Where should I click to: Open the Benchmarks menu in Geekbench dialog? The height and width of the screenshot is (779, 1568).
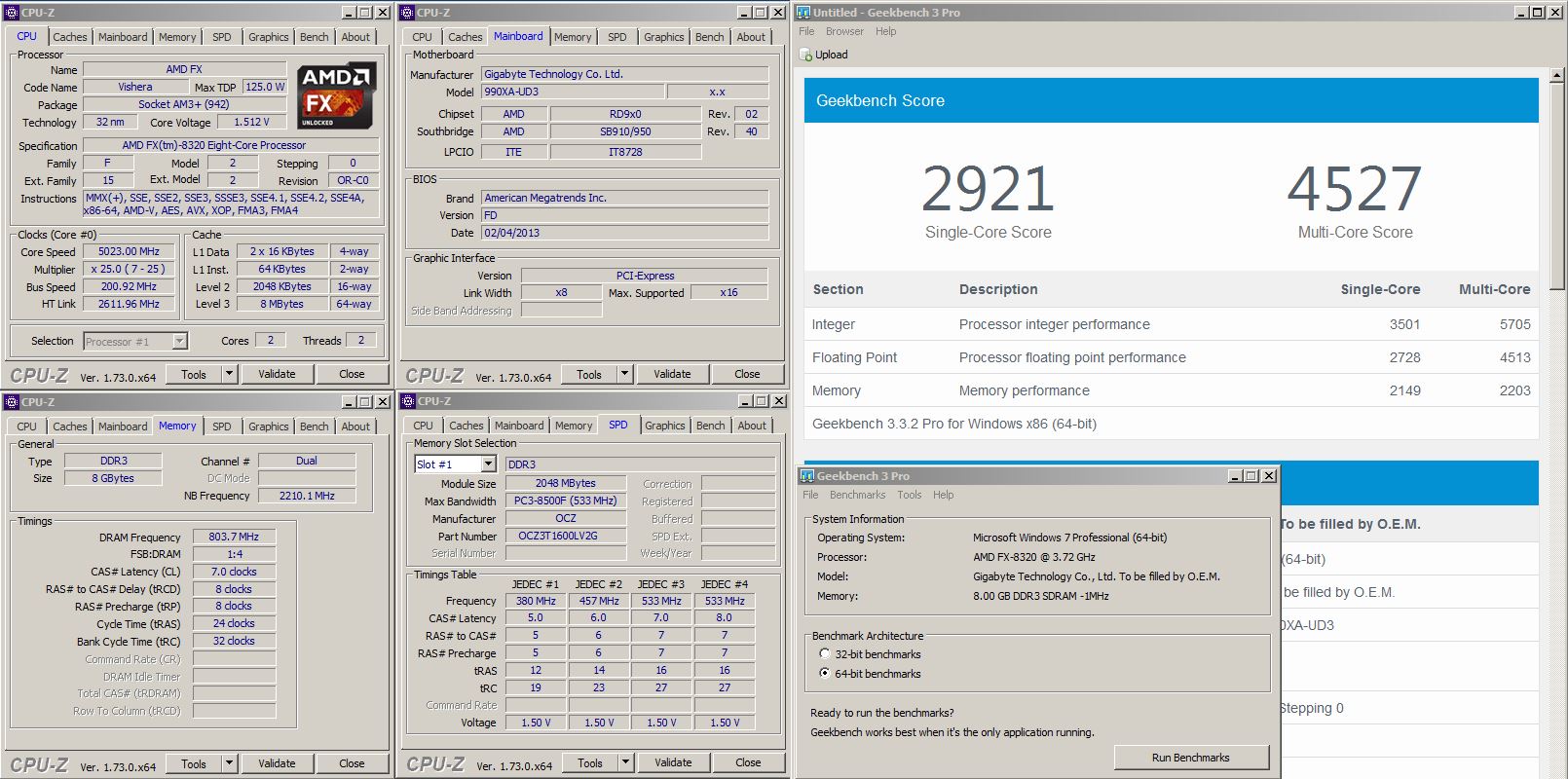[x=858, y=495]
